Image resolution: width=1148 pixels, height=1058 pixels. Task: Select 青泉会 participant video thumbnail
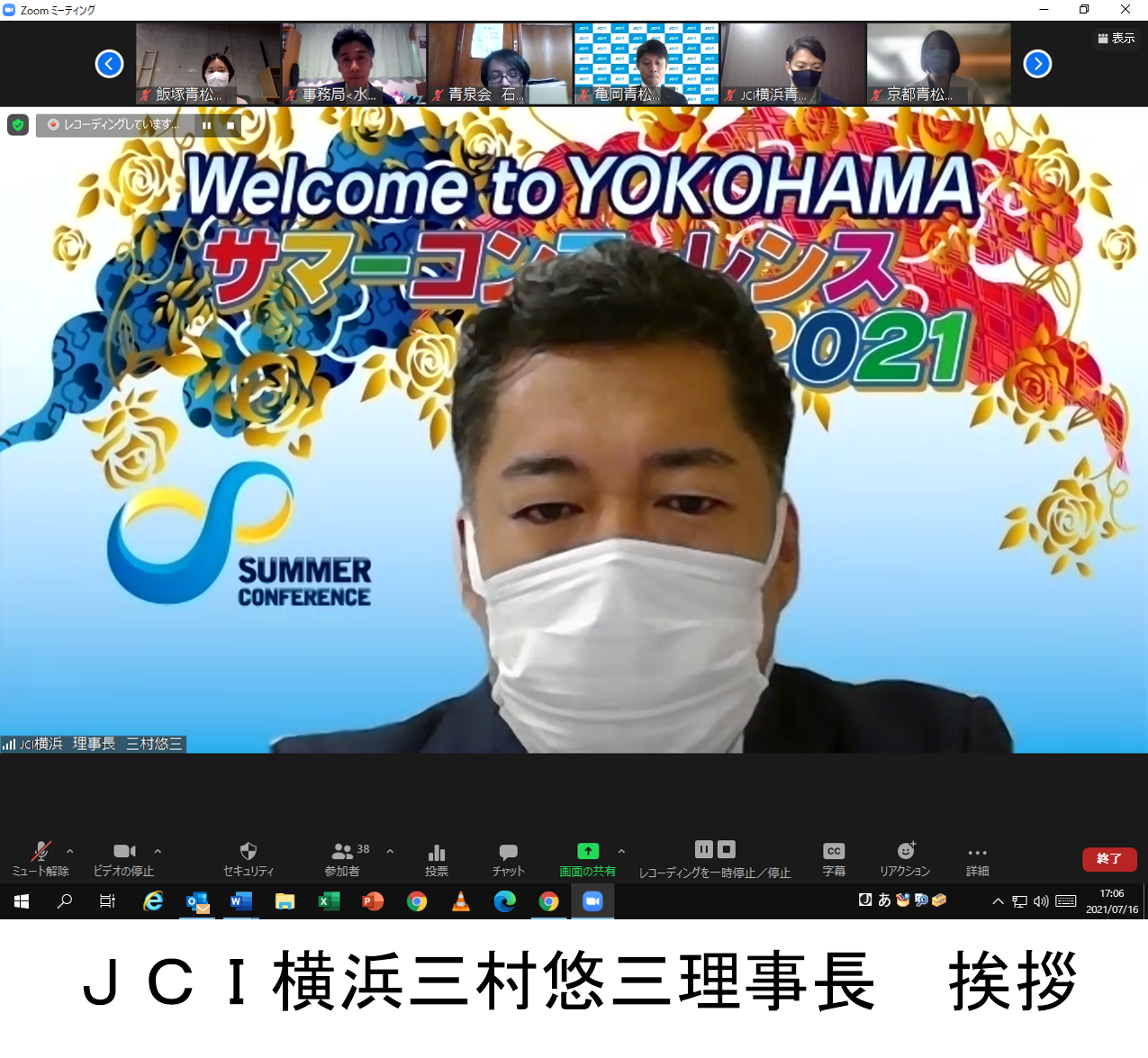pos(501,64)
